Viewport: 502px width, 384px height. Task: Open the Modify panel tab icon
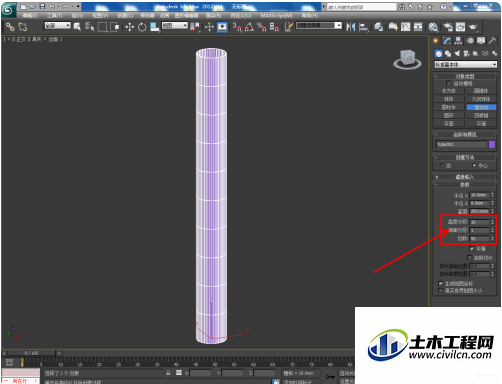coord(447,41)
